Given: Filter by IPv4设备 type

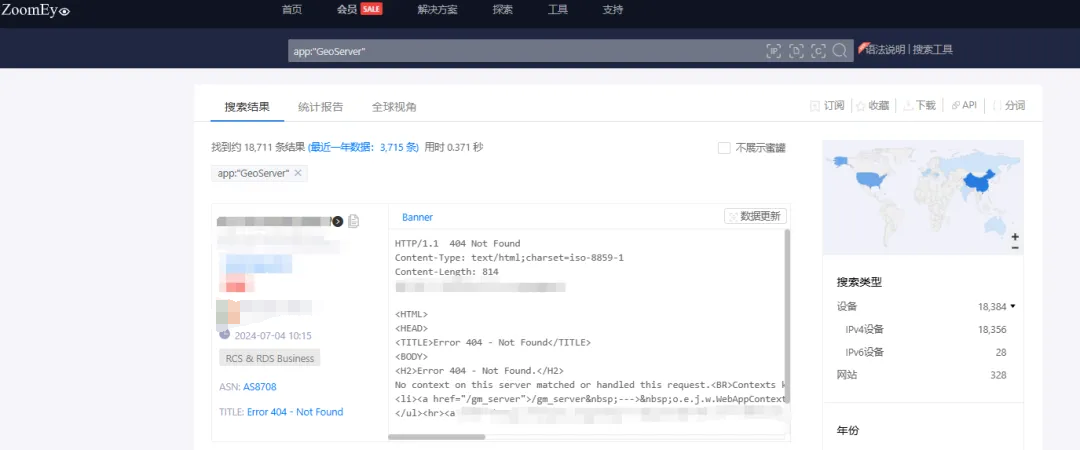Looking at the screenshot, I should click(864, 329).
